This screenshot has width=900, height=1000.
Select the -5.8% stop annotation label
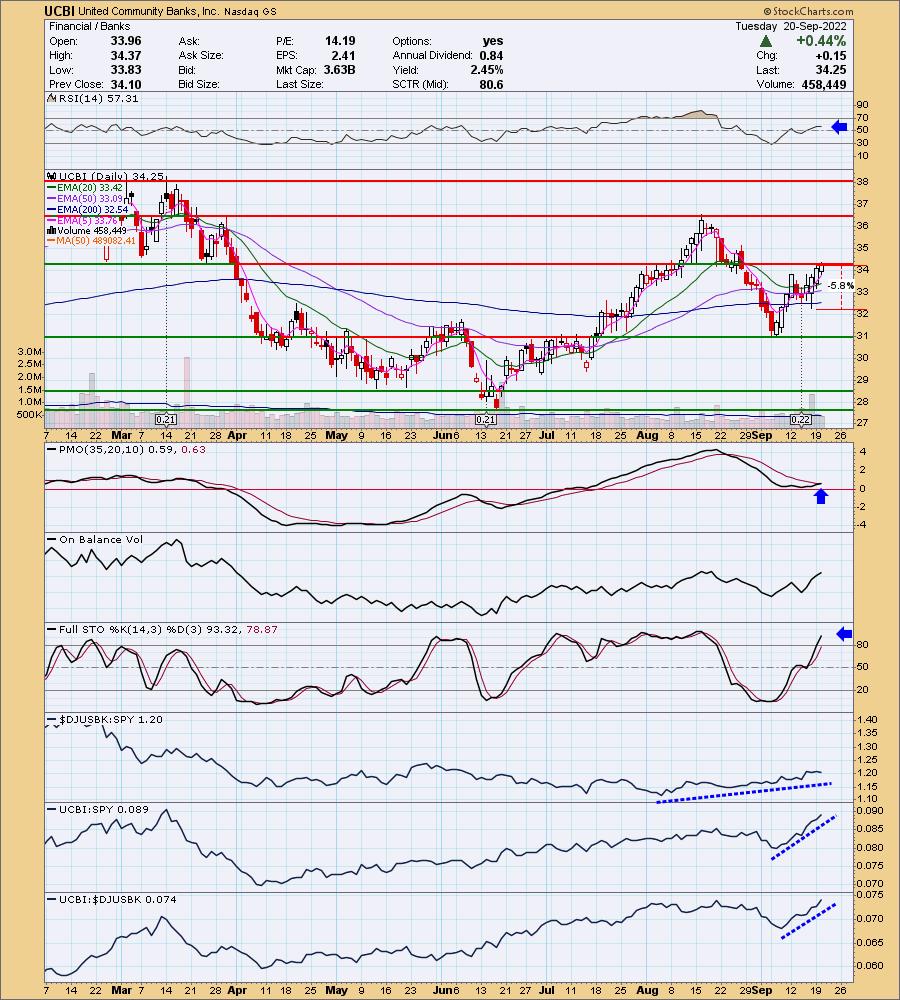pyautogui.click(x=840, y=286)
